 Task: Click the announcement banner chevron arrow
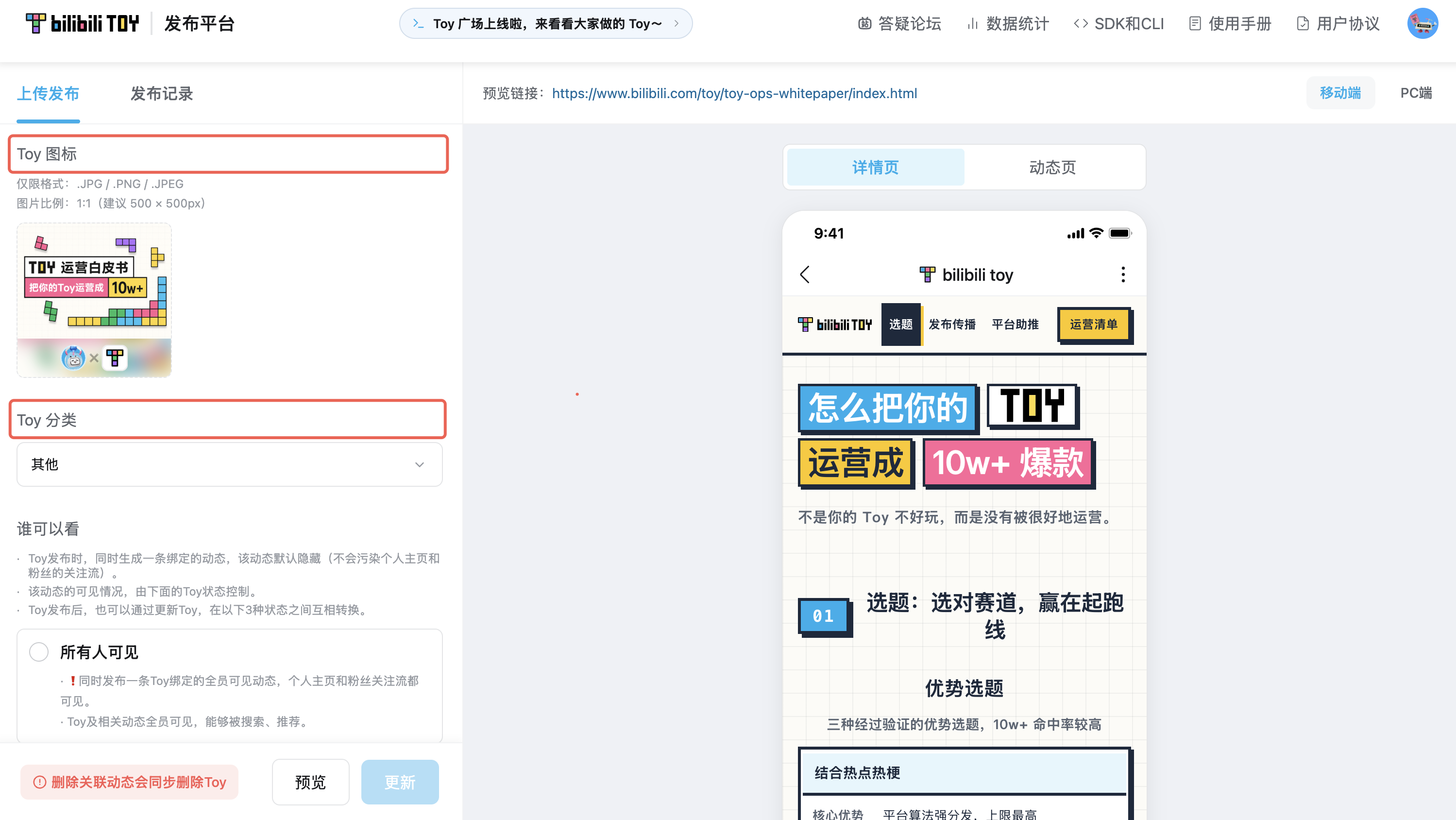click(x=676, y=23)
